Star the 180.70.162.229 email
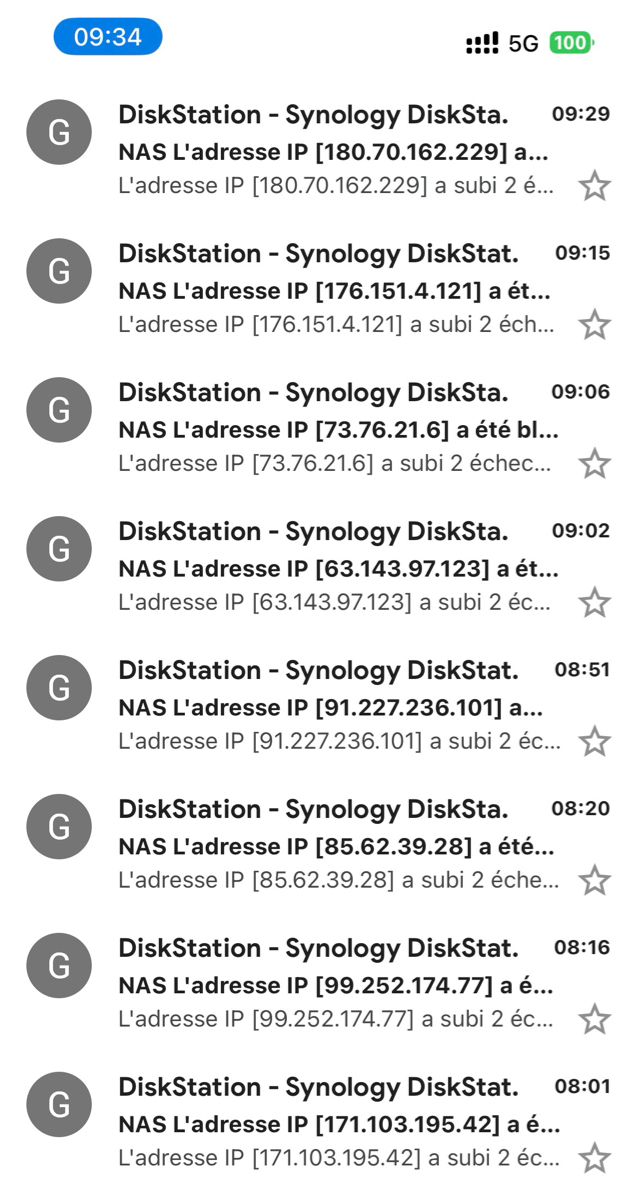 pyautogui.click(x=595, y=186)
